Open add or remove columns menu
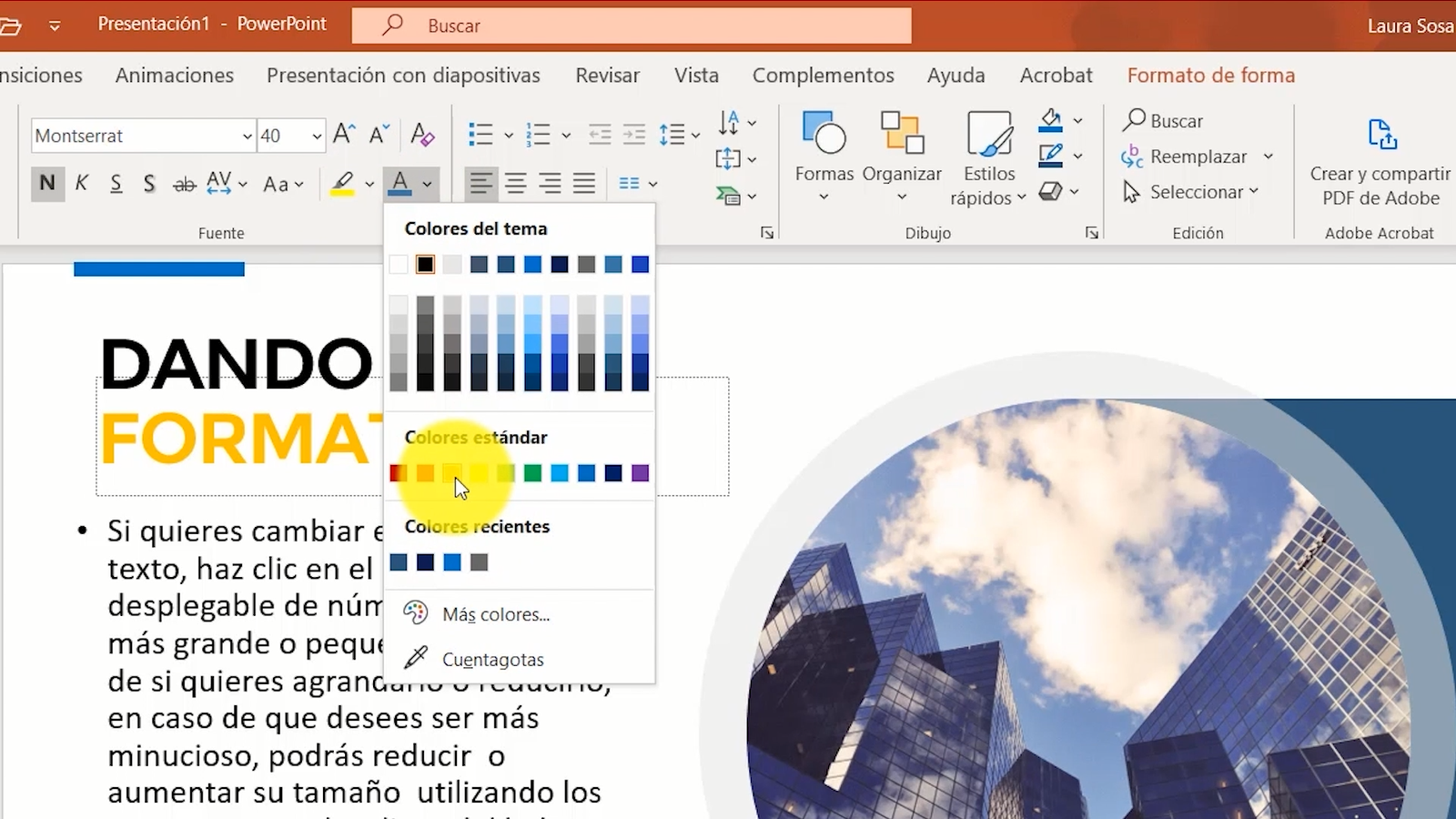This screenshot has height=819, width=1456. 637,184
